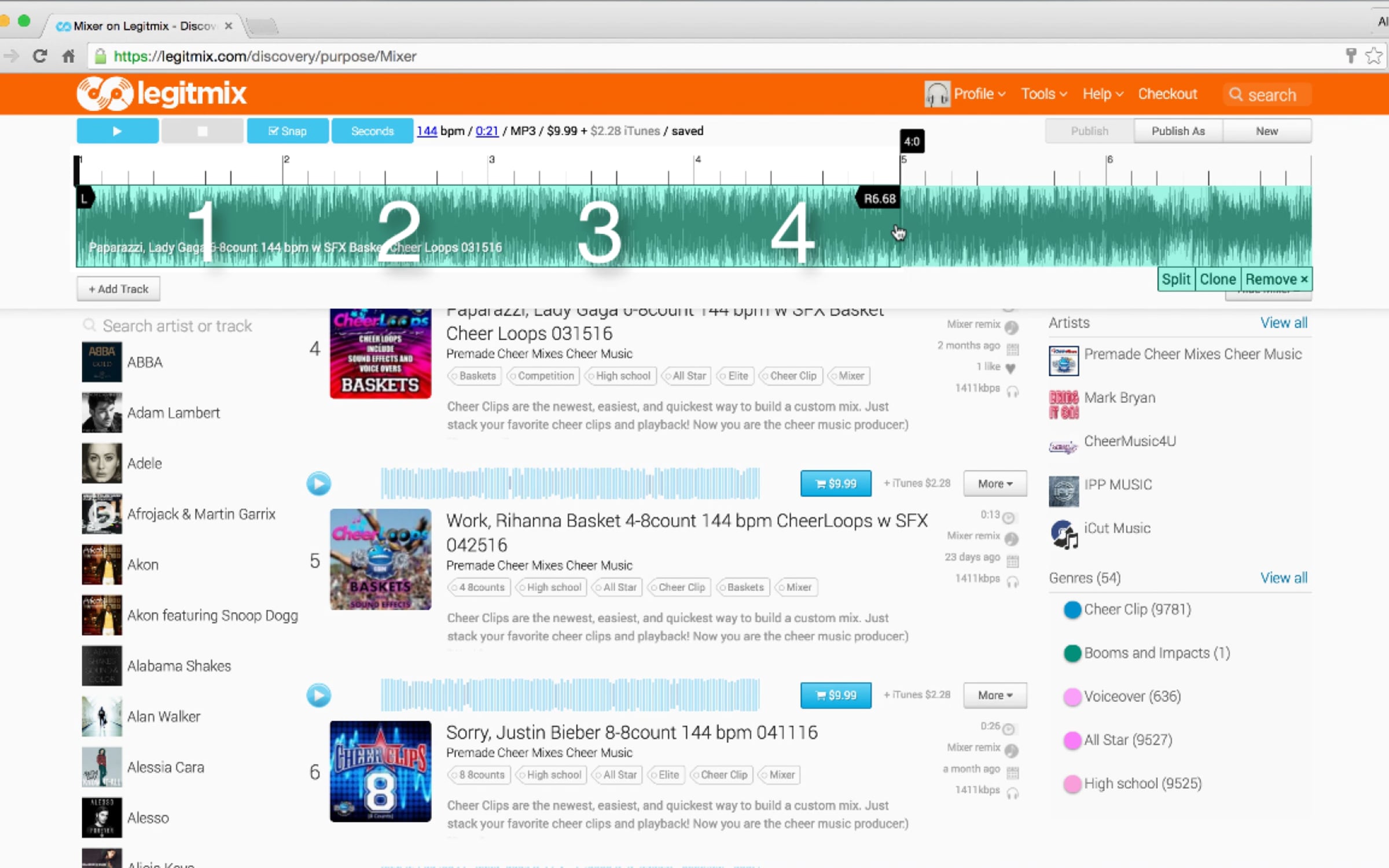The image size is (1389, 868).
Task: Play the Work, Rihanna Basket track preview
Action: click(x=318, y=483)
